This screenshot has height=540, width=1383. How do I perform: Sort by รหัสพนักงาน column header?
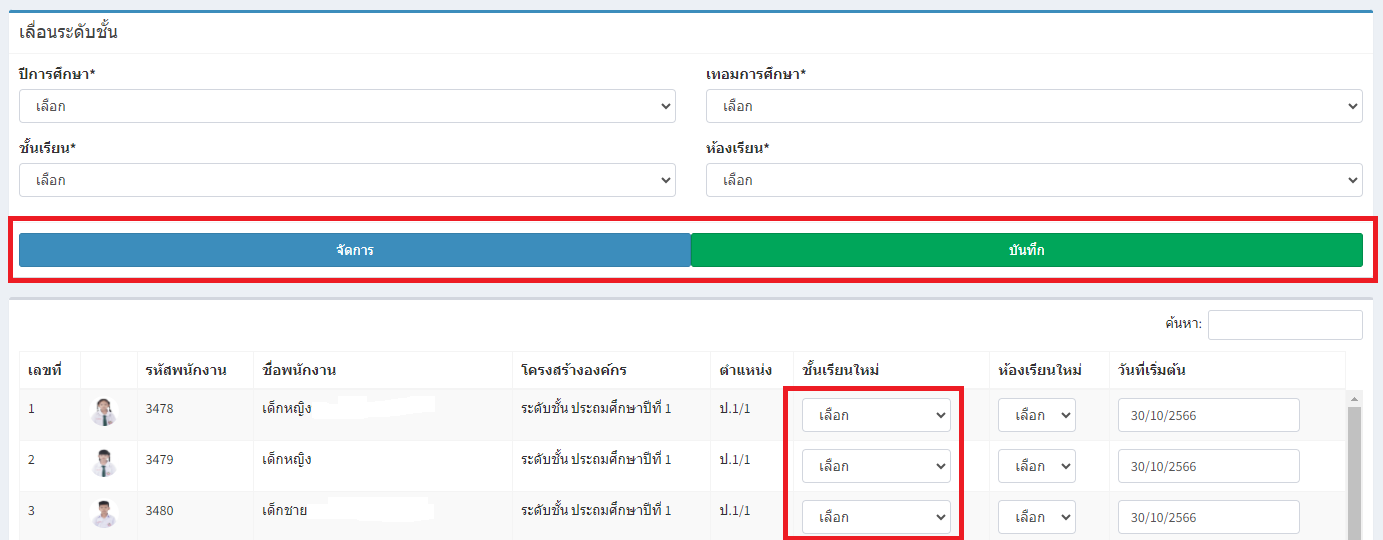tap(194, 370)
